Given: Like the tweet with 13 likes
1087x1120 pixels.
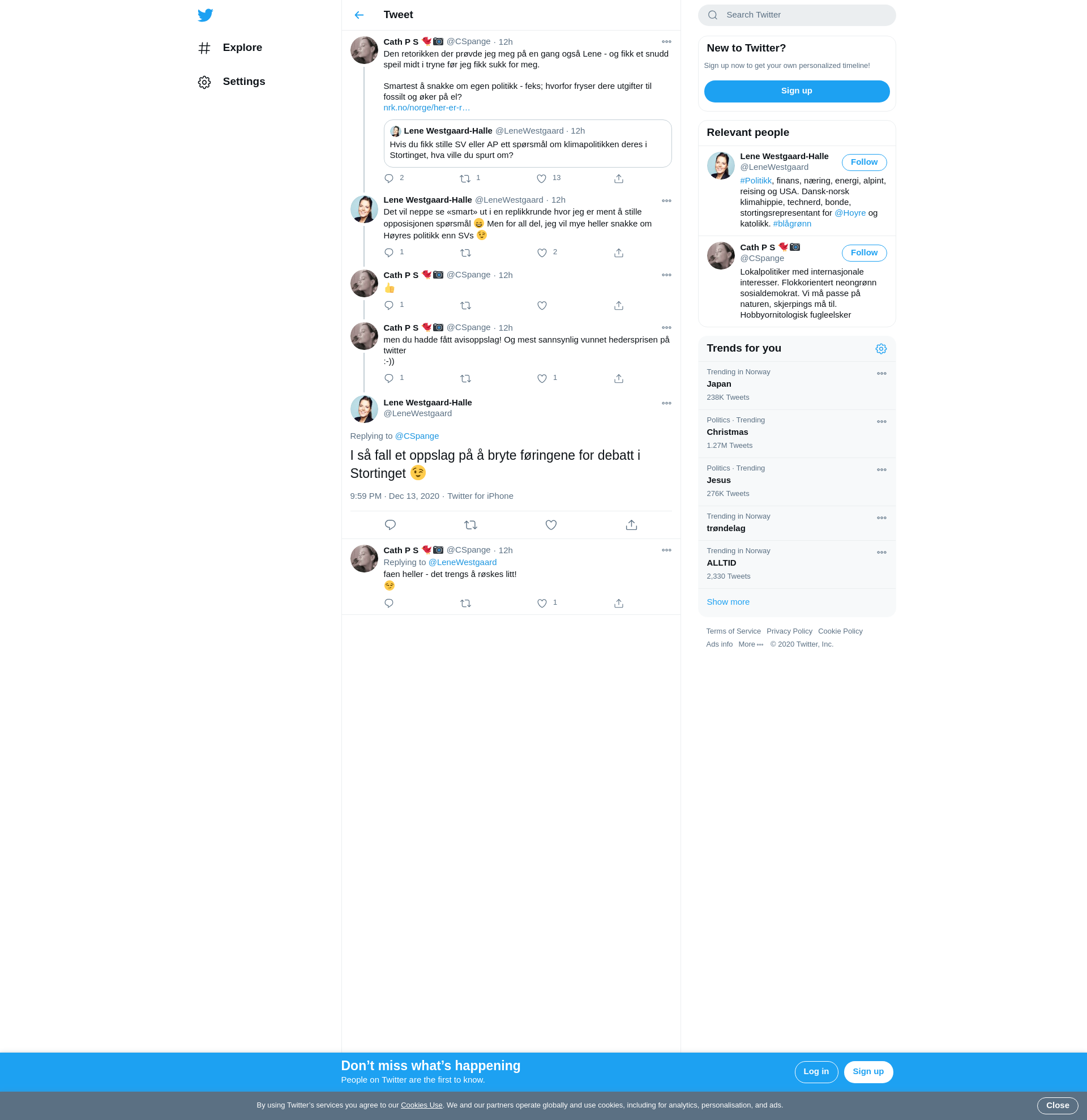Looking at the screenshot, I should [x=541, y=178].
